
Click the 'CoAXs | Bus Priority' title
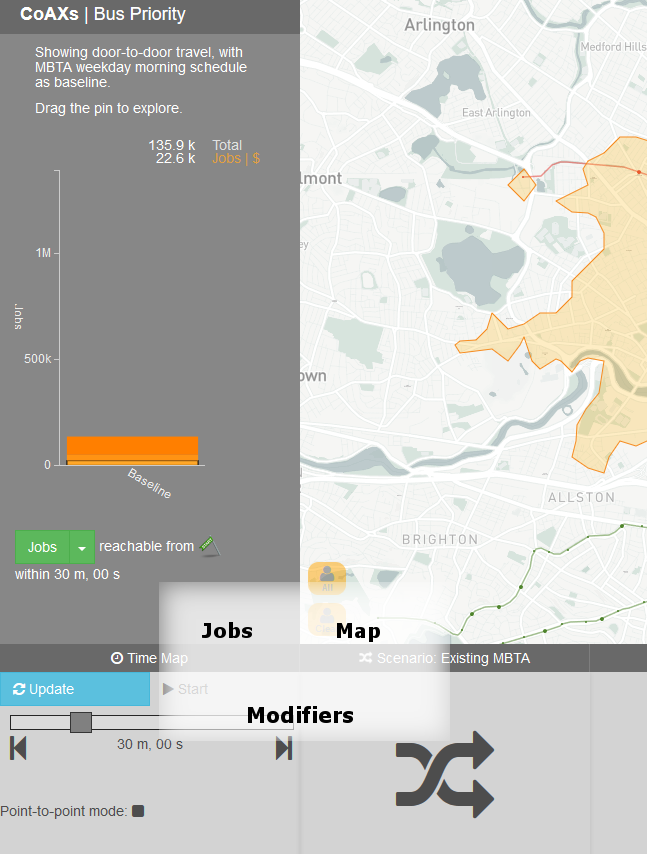tap(103, 14)
